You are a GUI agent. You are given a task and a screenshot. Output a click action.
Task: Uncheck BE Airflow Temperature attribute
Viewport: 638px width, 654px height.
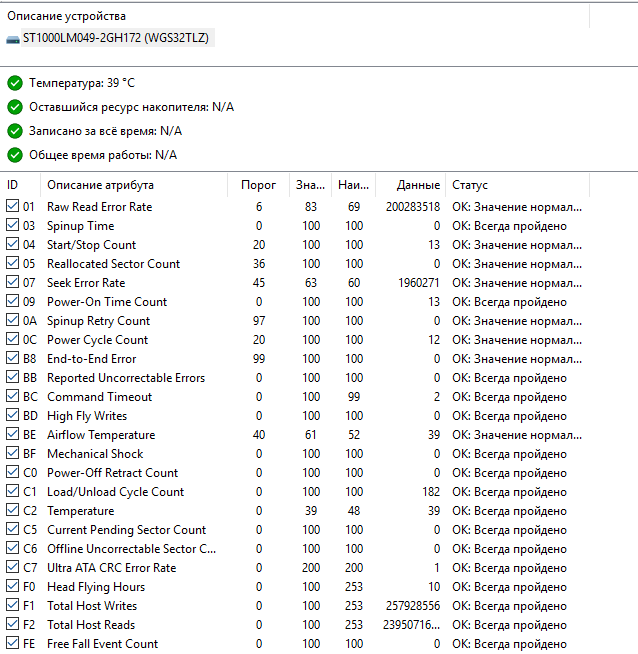(13, 433)
